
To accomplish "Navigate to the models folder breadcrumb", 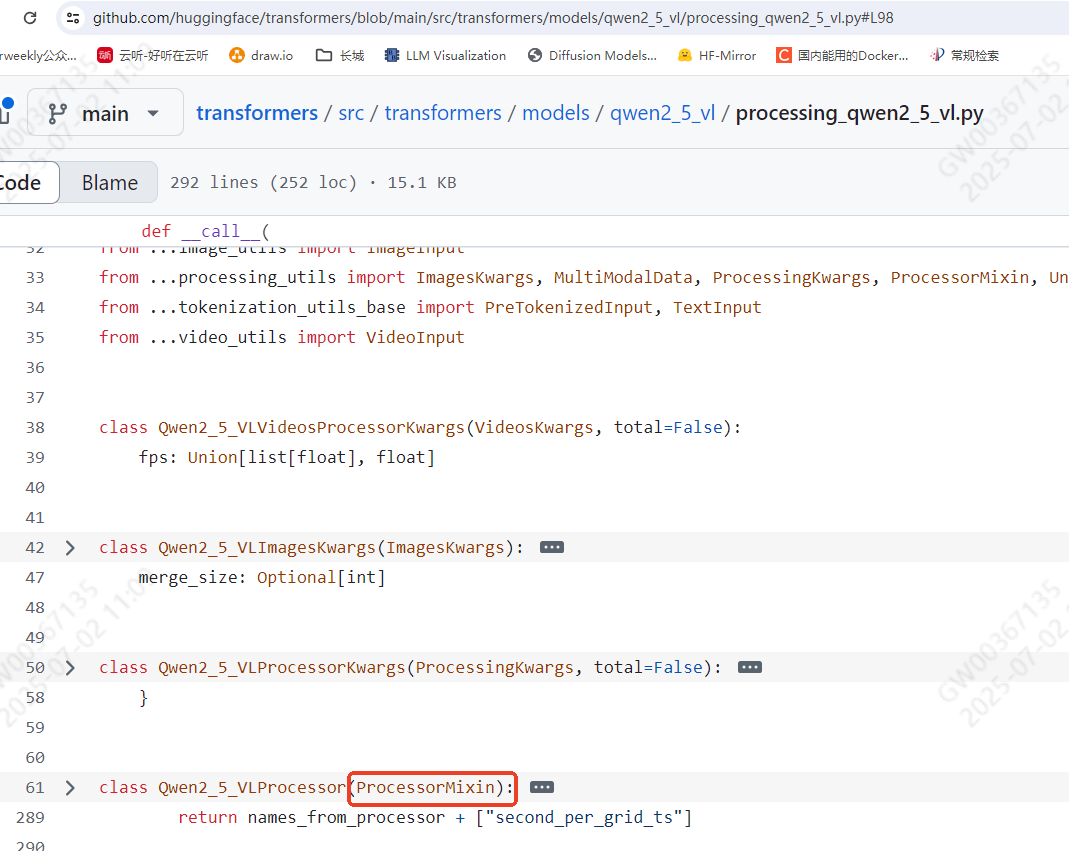I will coord(556,113).
